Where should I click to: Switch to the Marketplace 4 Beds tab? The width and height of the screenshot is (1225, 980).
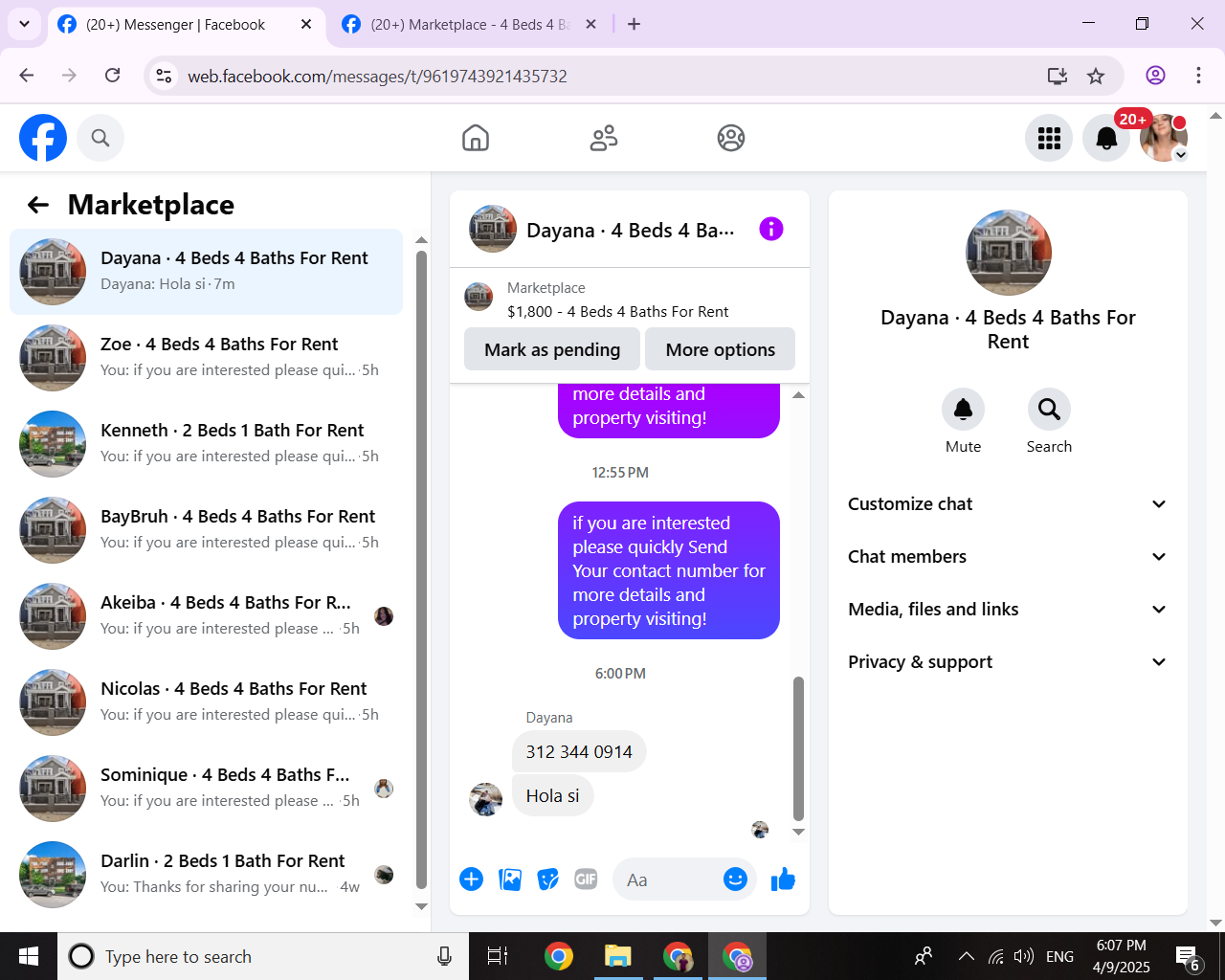(x=469, y=25)
